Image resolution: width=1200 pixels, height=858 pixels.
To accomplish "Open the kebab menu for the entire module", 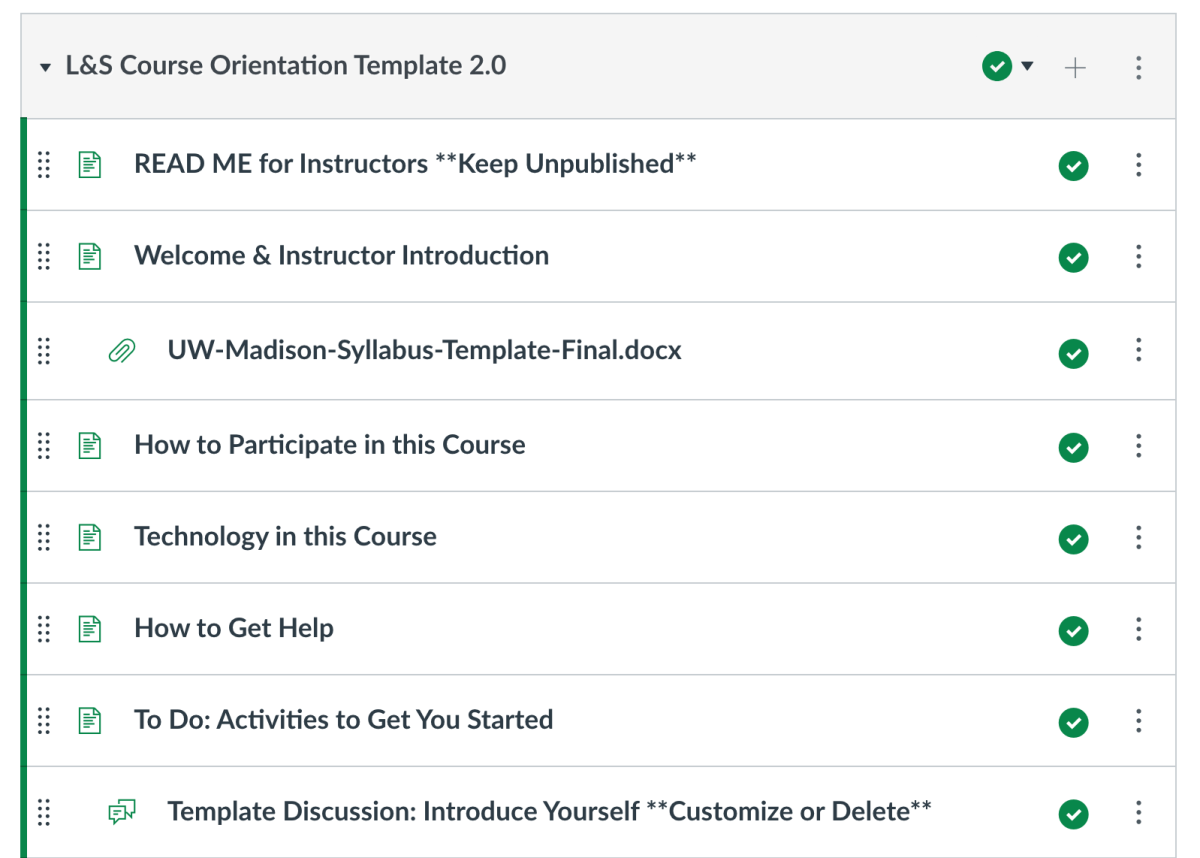I will click(1139, 66).
